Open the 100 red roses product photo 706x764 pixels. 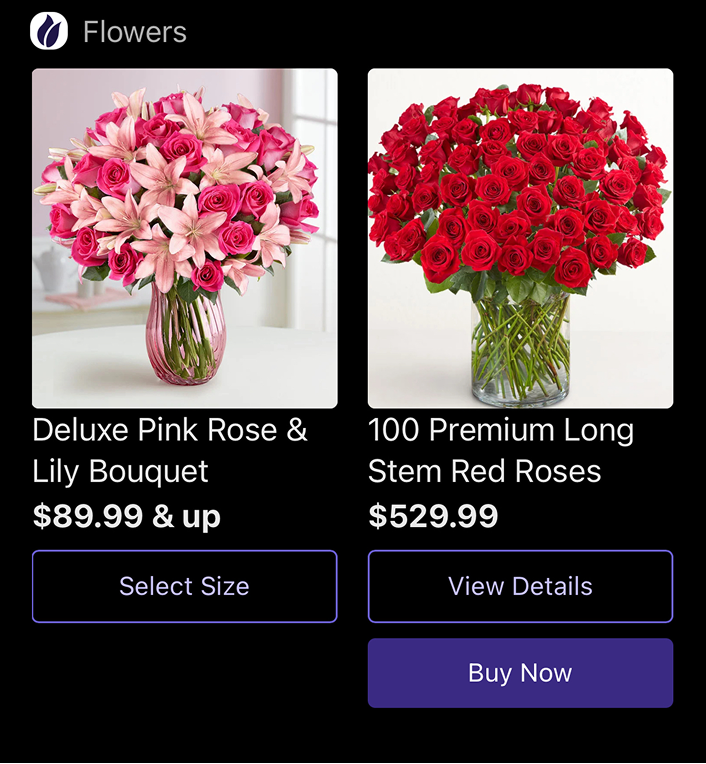pos(520,237)
